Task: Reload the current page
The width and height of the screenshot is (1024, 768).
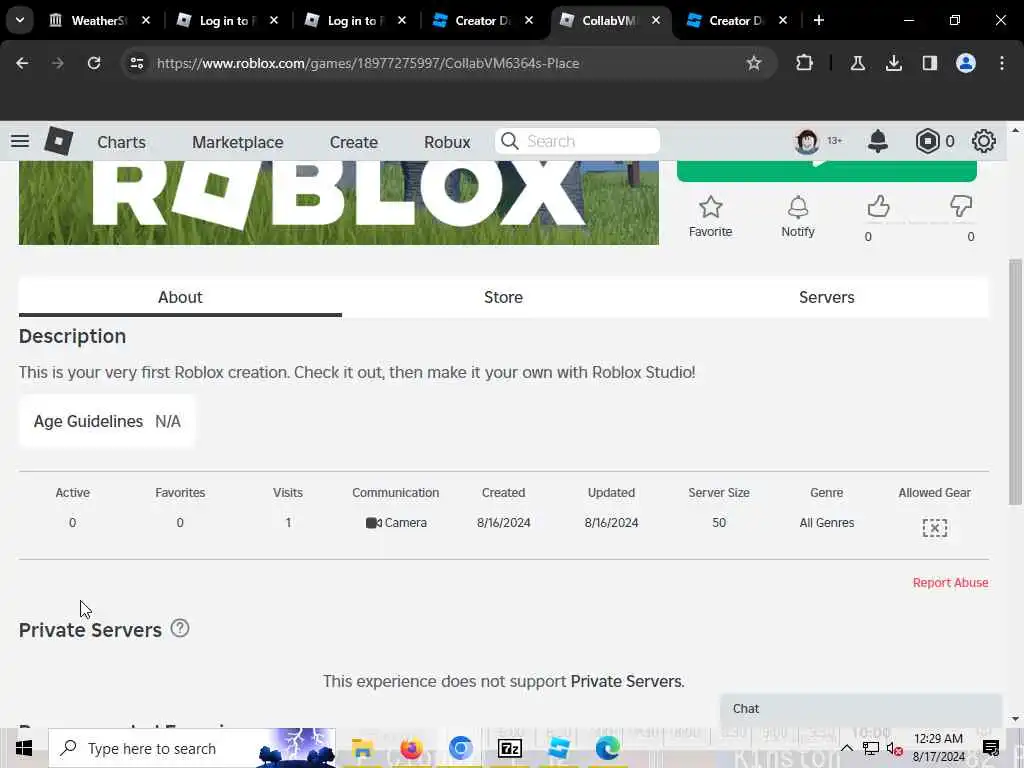Action: pyautogui.click(x=94, y=63)
